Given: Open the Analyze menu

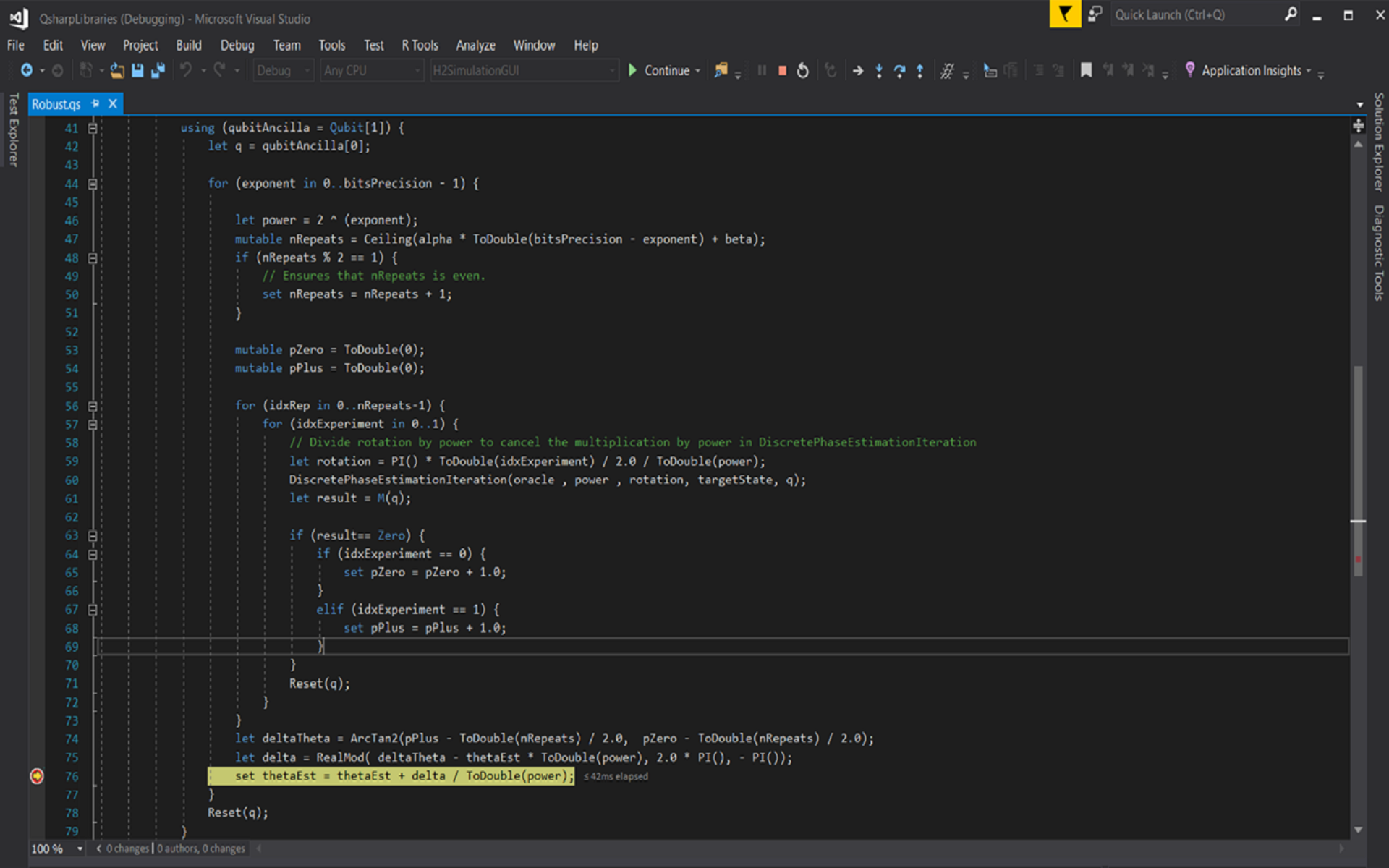Looking at the screenshot, I should (475, 45).
